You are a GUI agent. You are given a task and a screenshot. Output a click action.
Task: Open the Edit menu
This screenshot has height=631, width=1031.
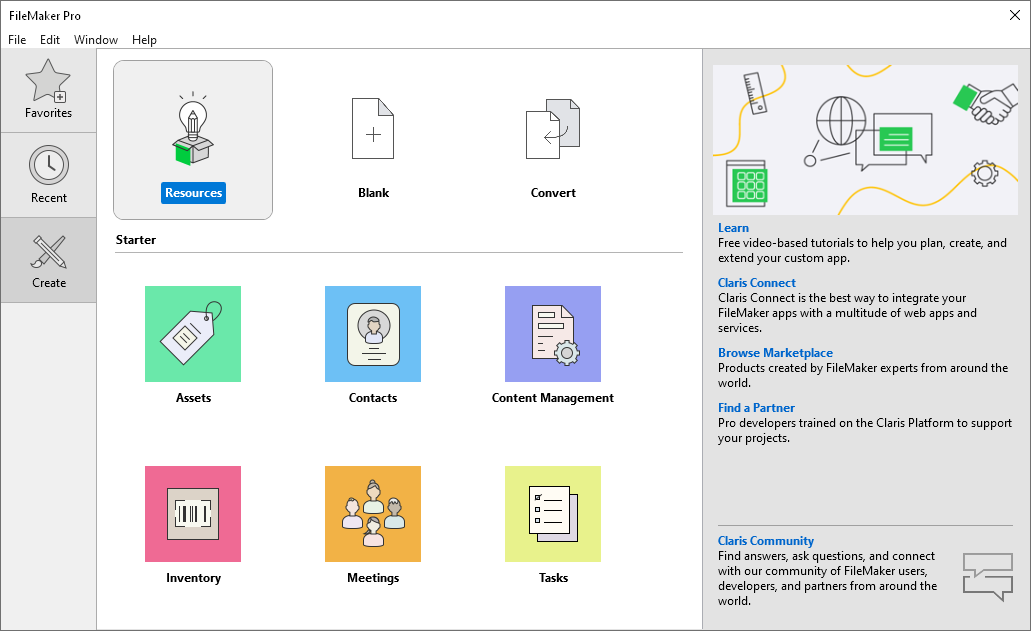pyautogui.click(x=50, y=40)
